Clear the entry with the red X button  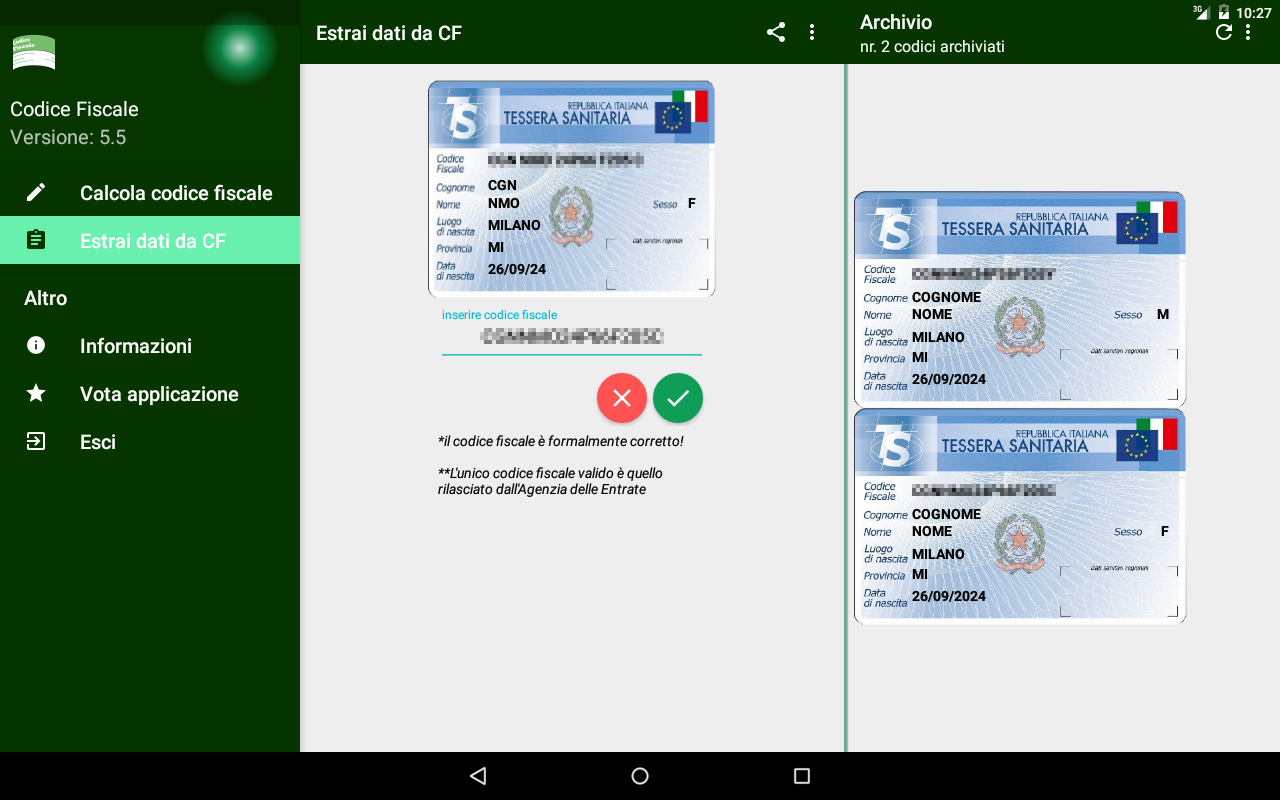(x=622, y=398)
